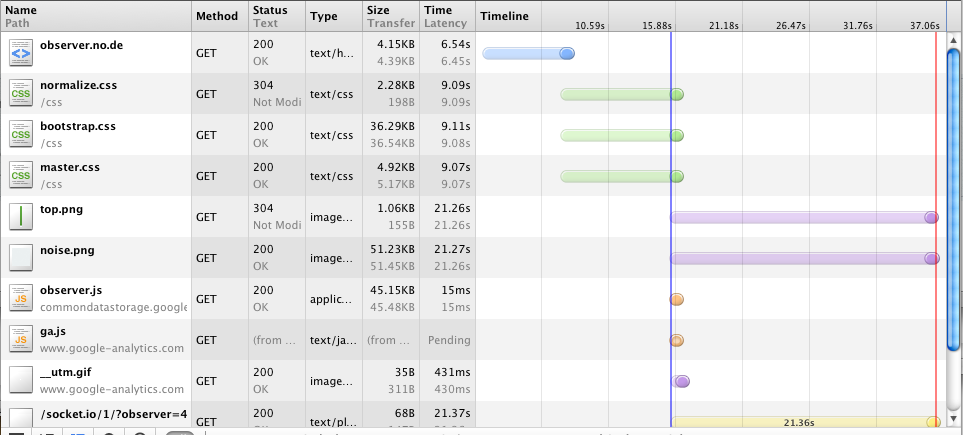Click the vertical scrollbar of the request list
Screen dimensions: 963x435
[954, 200]
